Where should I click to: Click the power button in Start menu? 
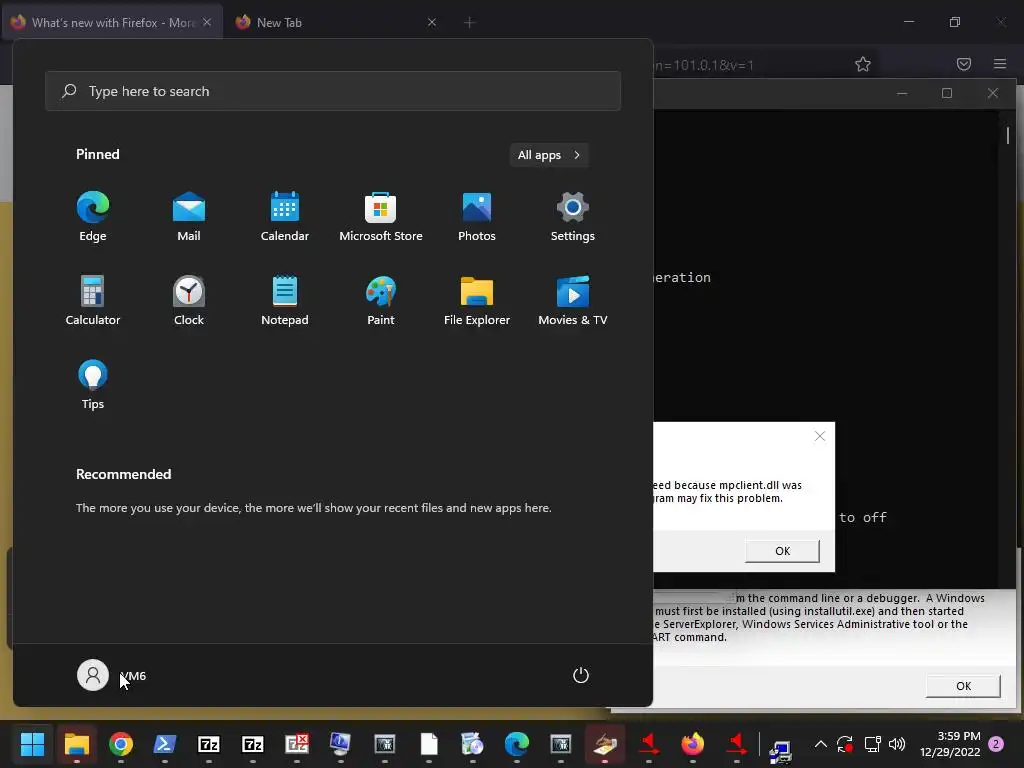581,675
